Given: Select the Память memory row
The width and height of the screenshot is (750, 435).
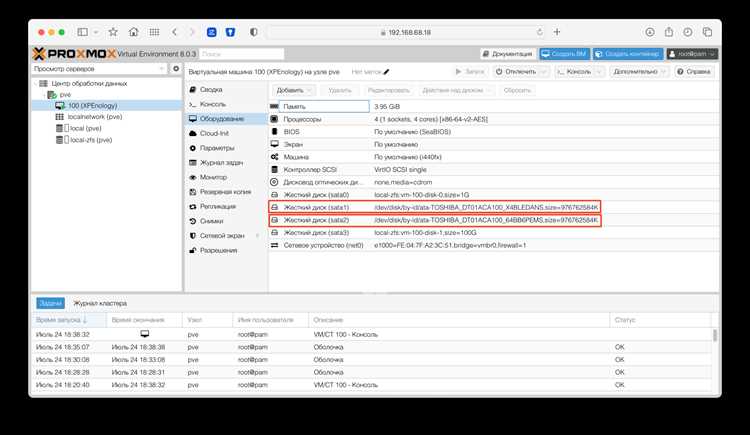Looking at the screenshot, I should (494, 106).
